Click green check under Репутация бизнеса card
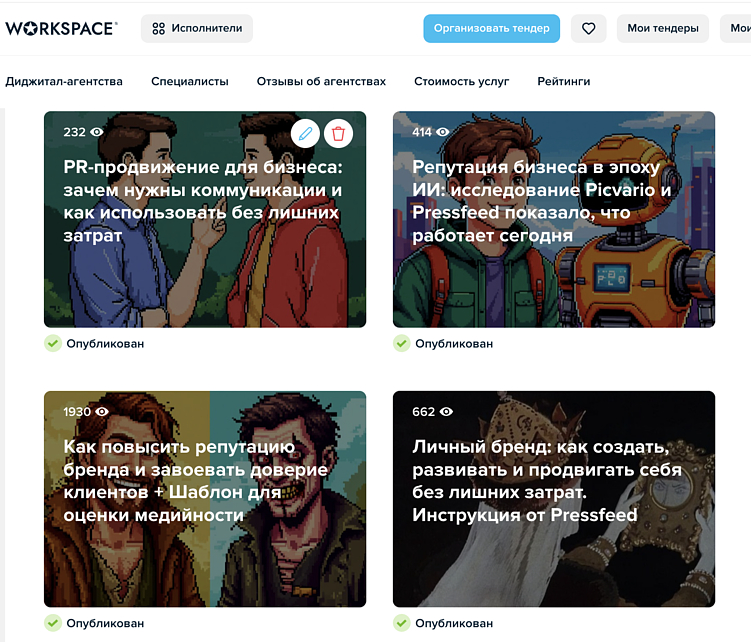Viewport: 751px width, 642px height. (402, 344)
